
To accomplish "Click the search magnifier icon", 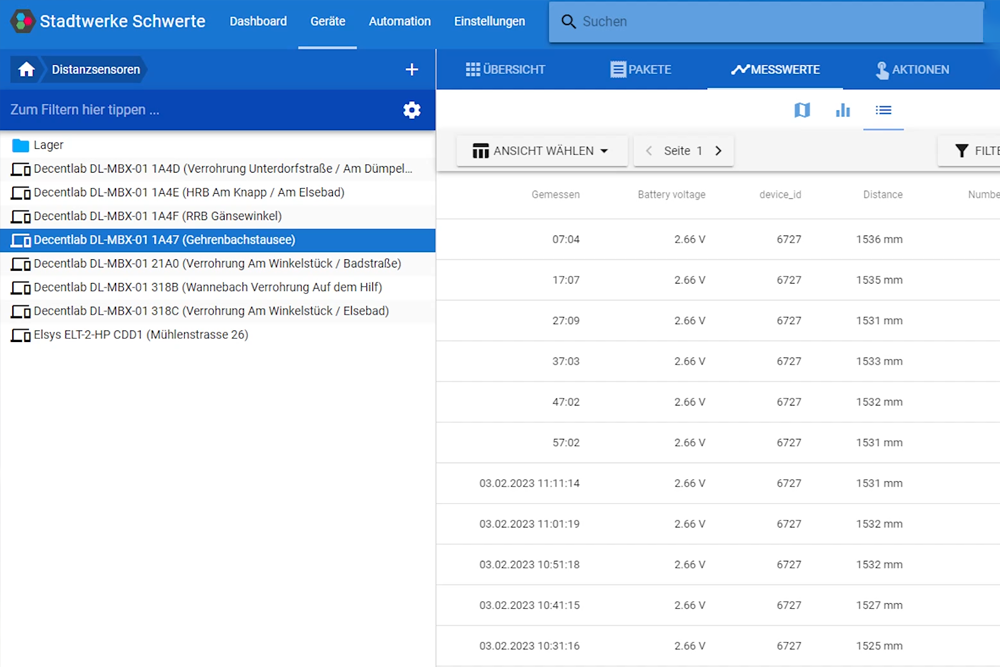I will coord(568,22).
